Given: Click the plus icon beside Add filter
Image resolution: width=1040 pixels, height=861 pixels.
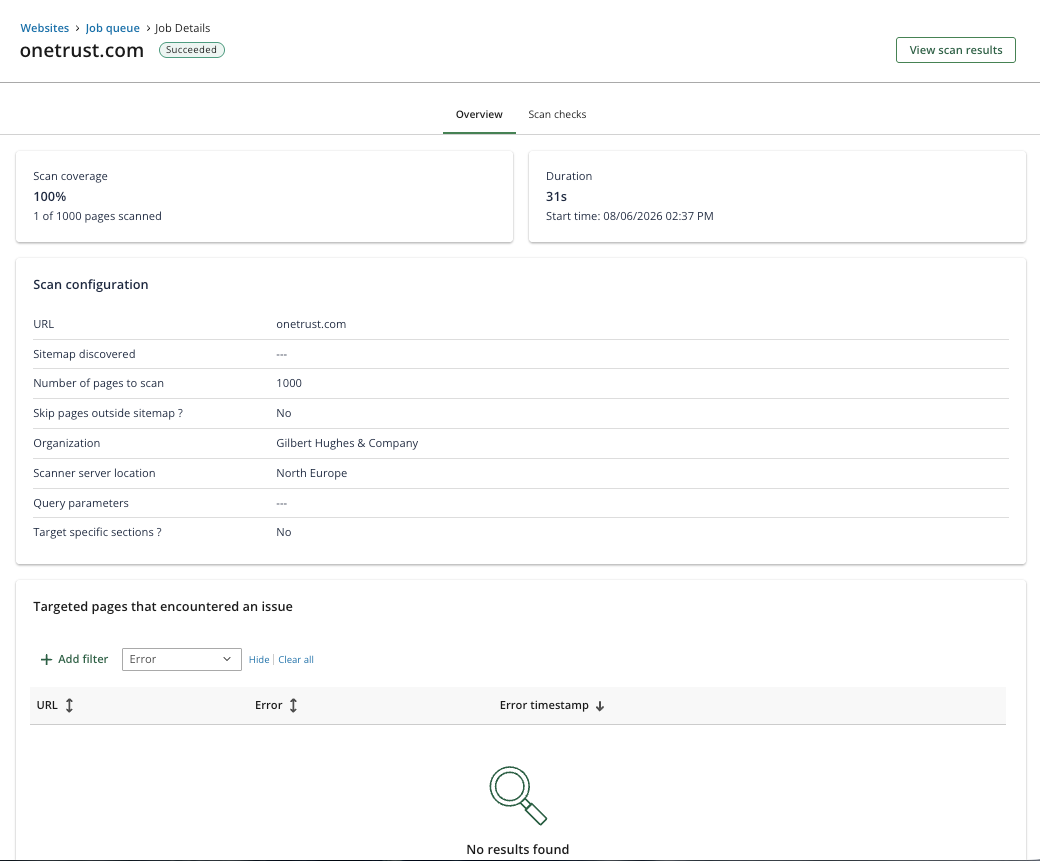Looking at the screenshot, I should point(46,659).
